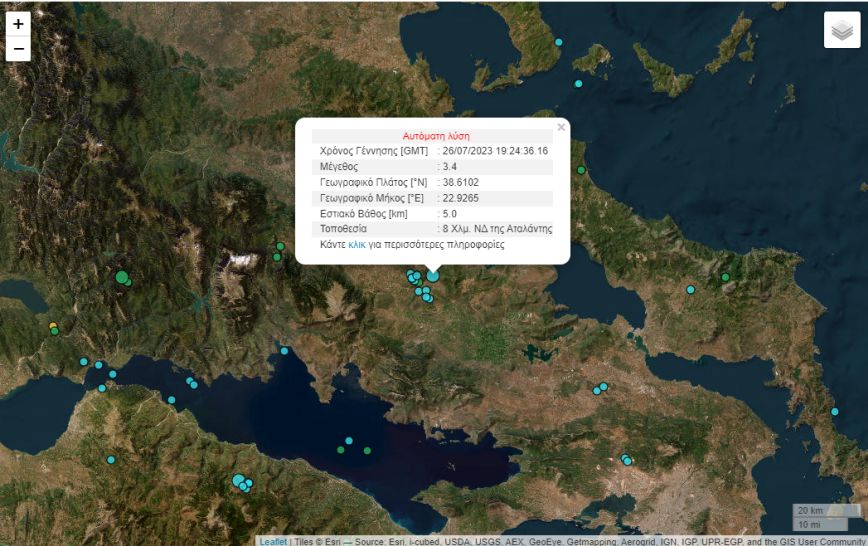Select the large blue marker on the Peloponnese coast

[239, 481]
